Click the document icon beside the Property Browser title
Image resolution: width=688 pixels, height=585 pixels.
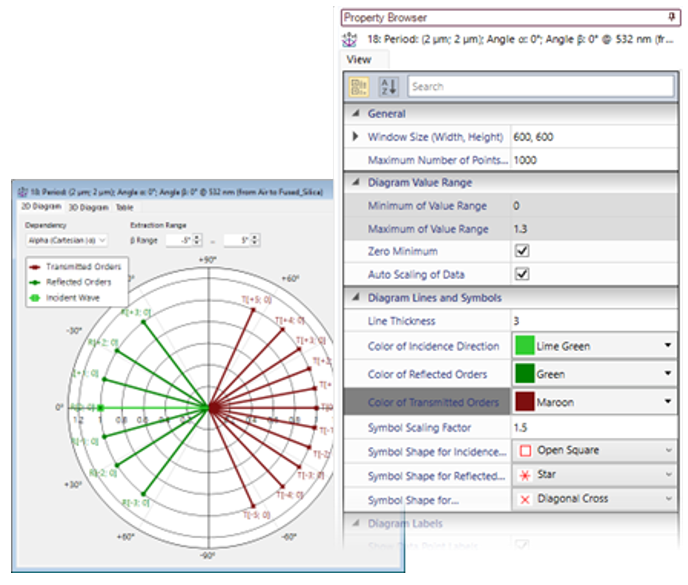point(350,40)
